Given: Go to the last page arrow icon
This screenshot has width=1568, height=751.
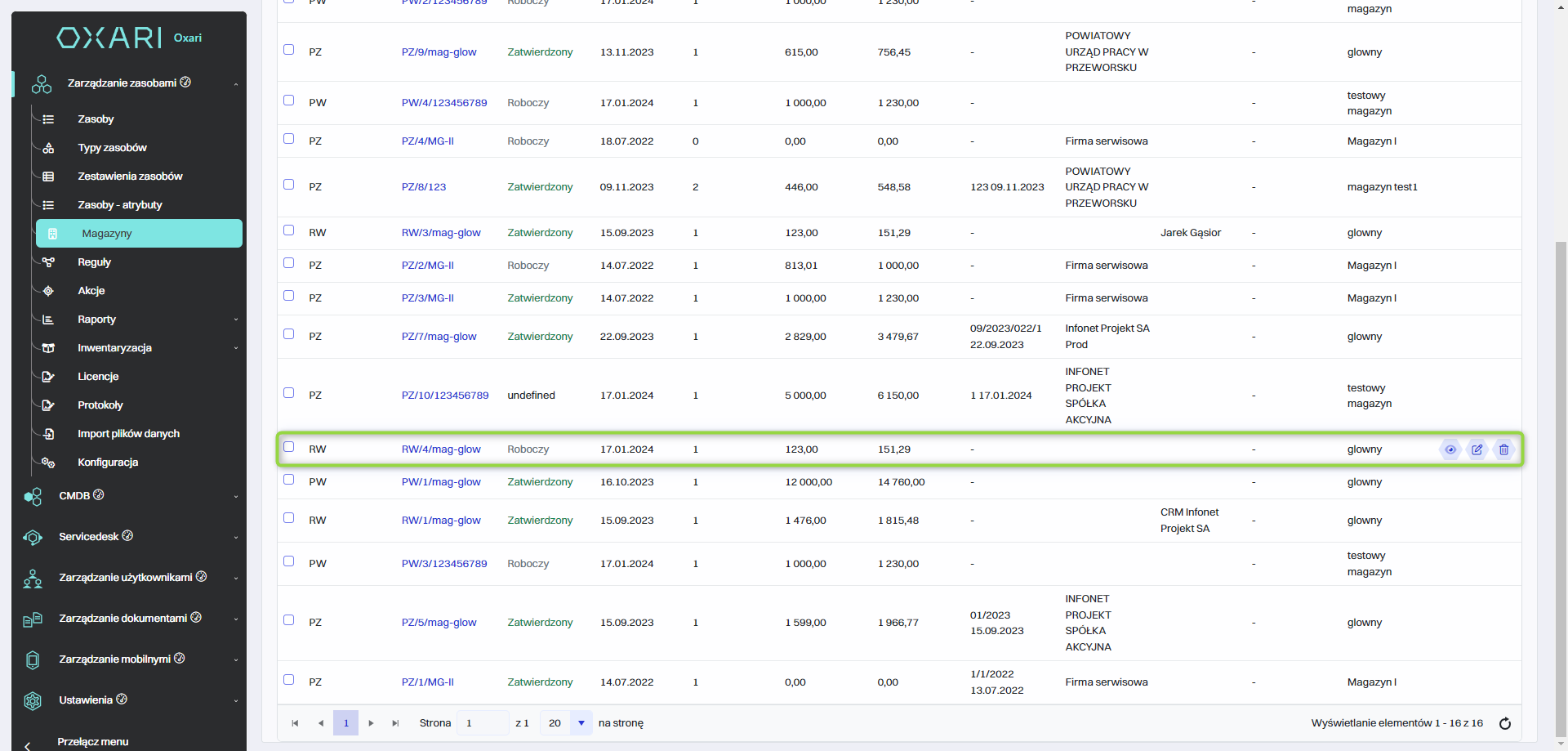Looking at the screenshot, I should pos(395,723).
